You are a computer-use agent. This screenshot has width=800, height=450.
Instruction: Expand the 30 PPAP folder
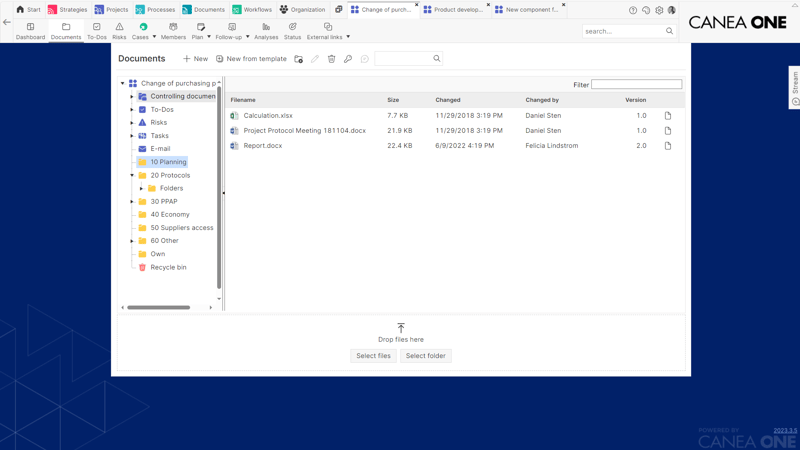pyautogui.click(x=132, y=202)
